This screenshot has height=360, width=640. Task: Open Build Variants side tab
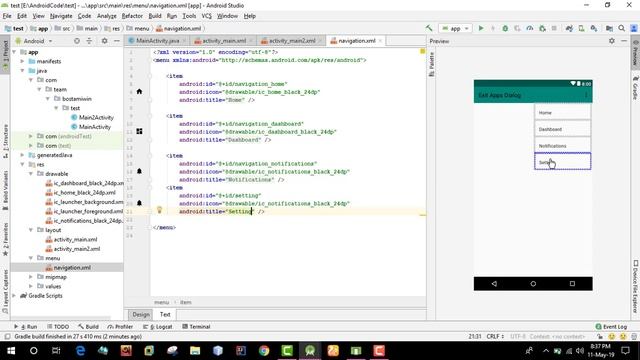point(5,190)
